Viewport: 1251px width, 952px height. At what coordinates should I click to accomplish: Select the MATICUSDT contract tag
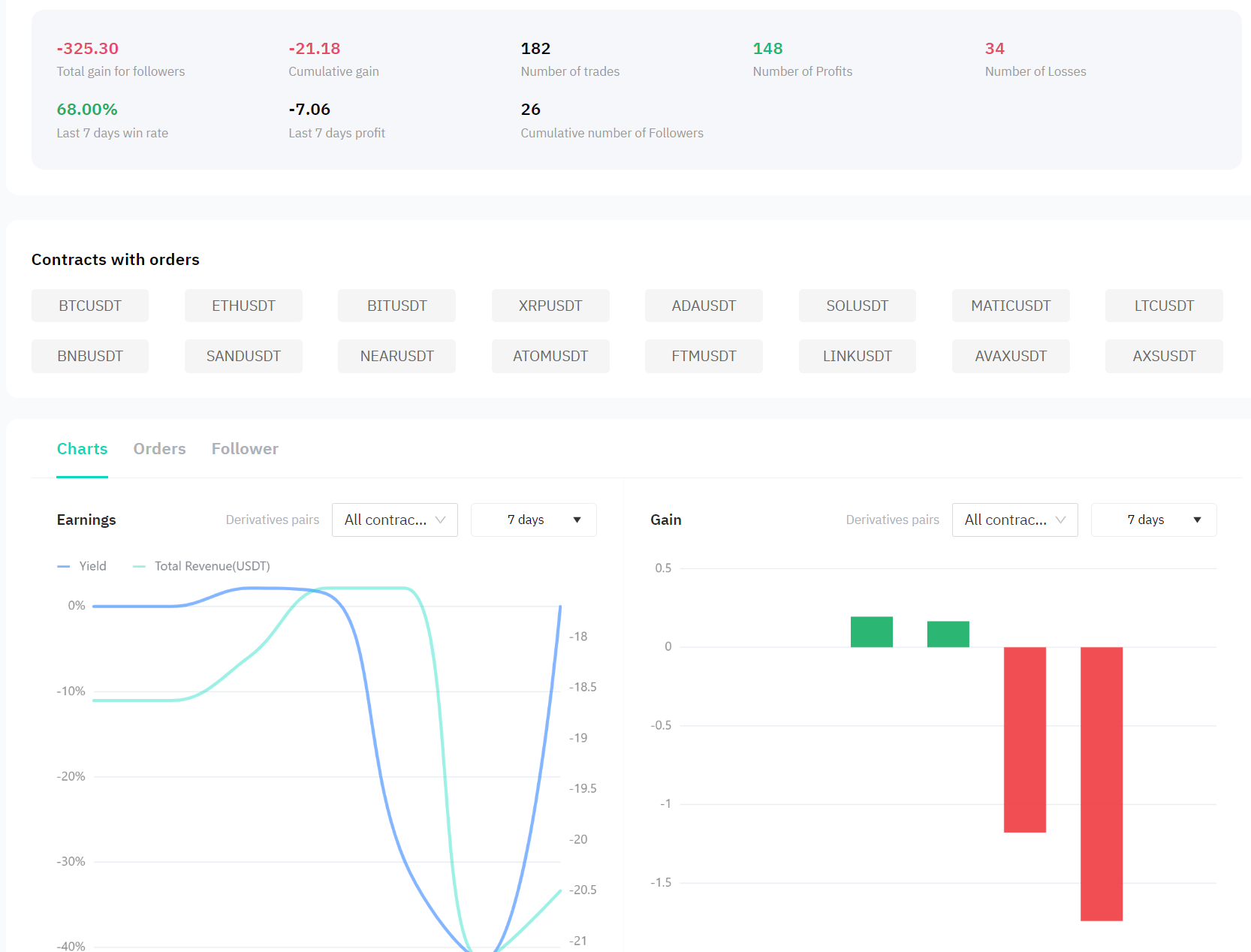click(x=1011, y=306)
